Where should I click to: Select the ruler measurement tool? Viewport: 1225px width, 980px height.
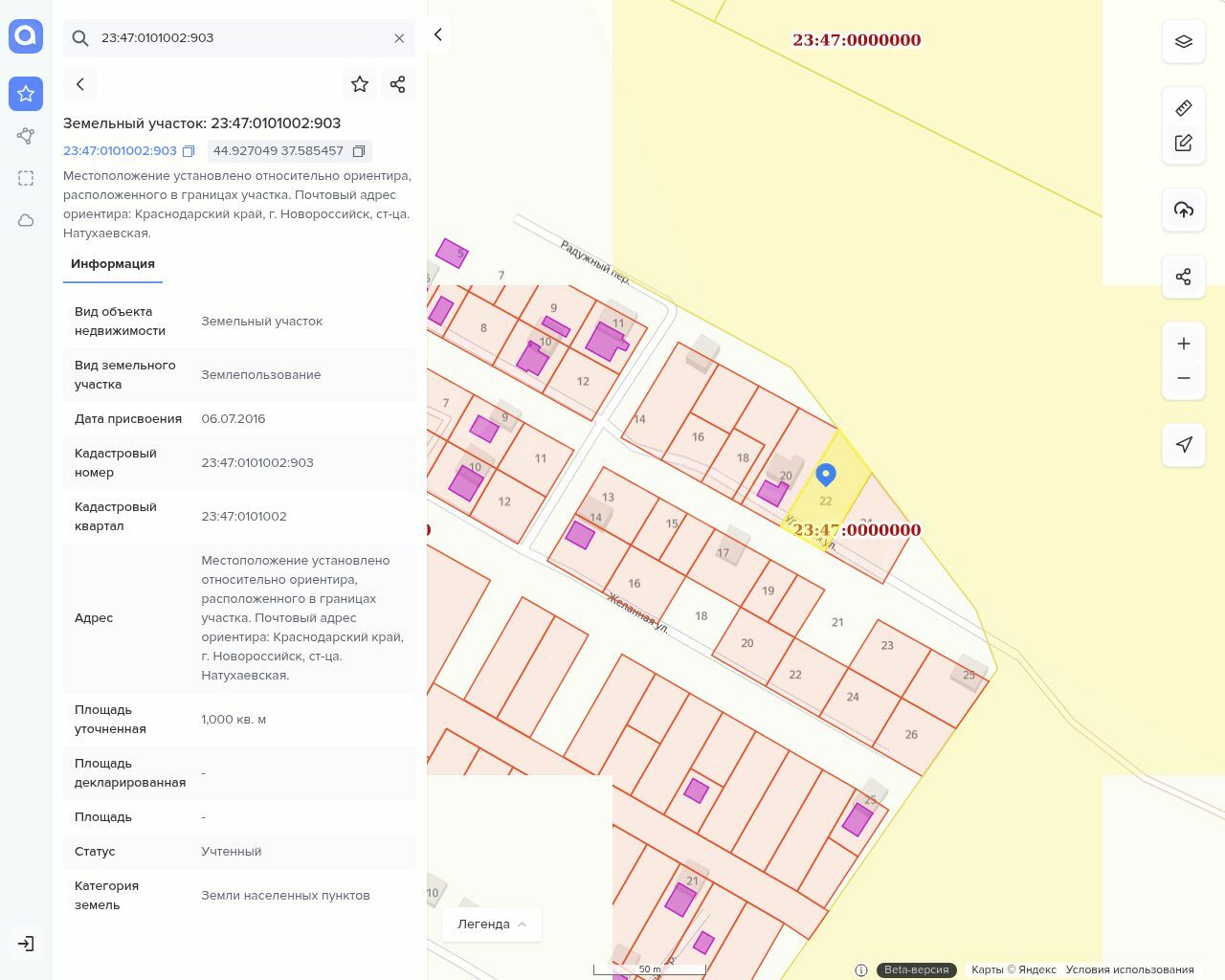tap(1183, 108)
